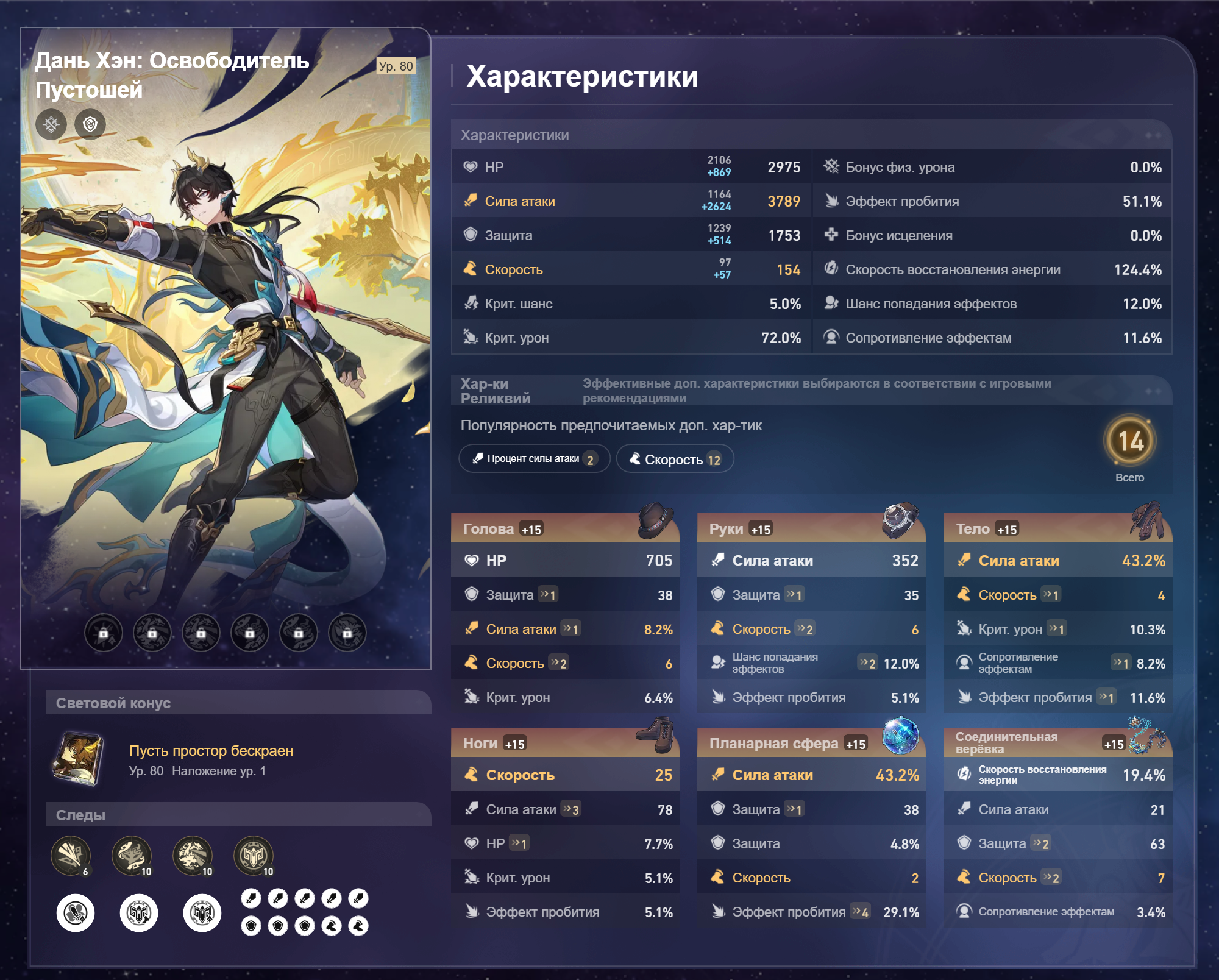Select the Тело +15 relic header

[1057, 528]
